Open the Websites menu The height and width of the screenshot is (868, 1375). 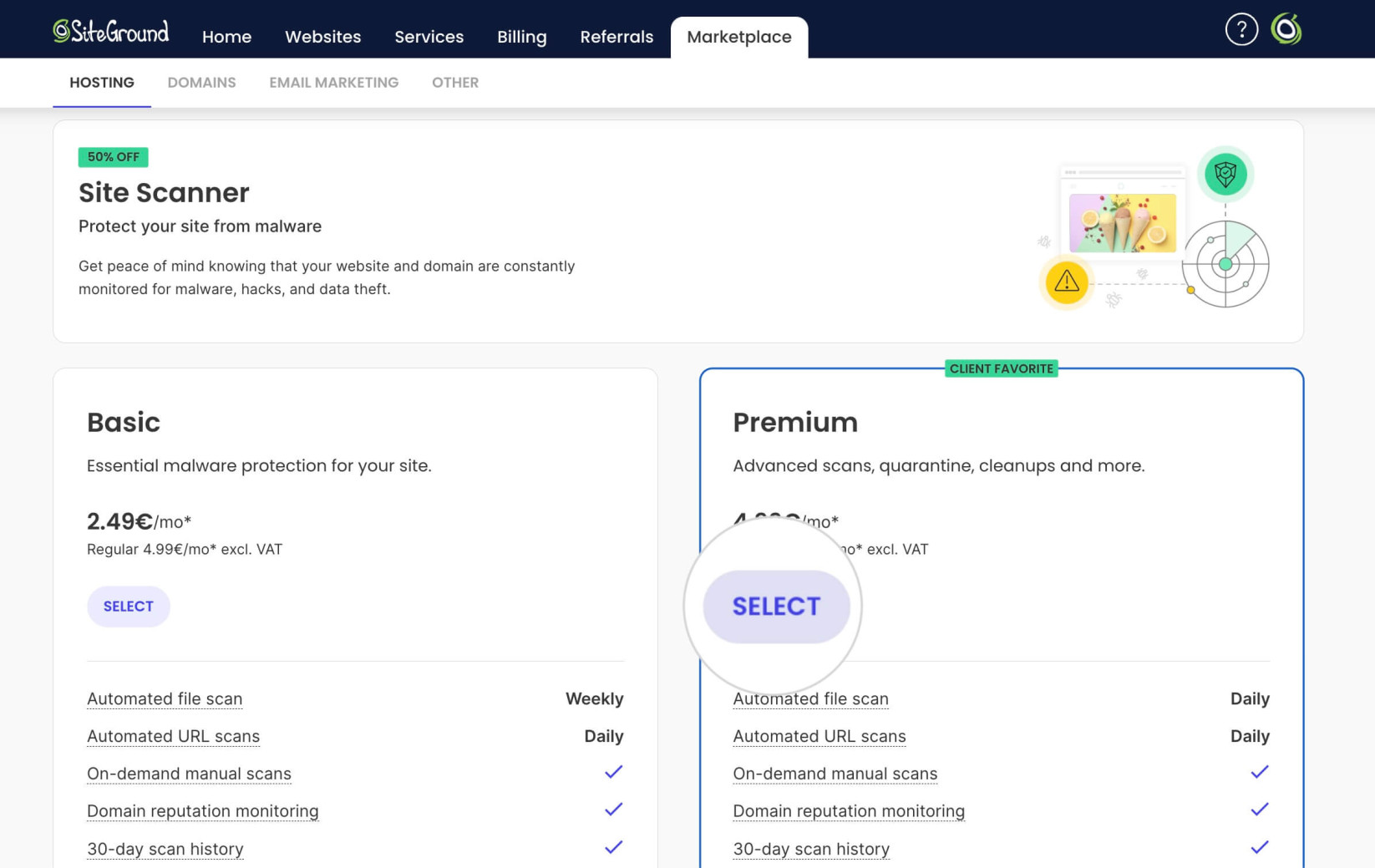(323, 37)
